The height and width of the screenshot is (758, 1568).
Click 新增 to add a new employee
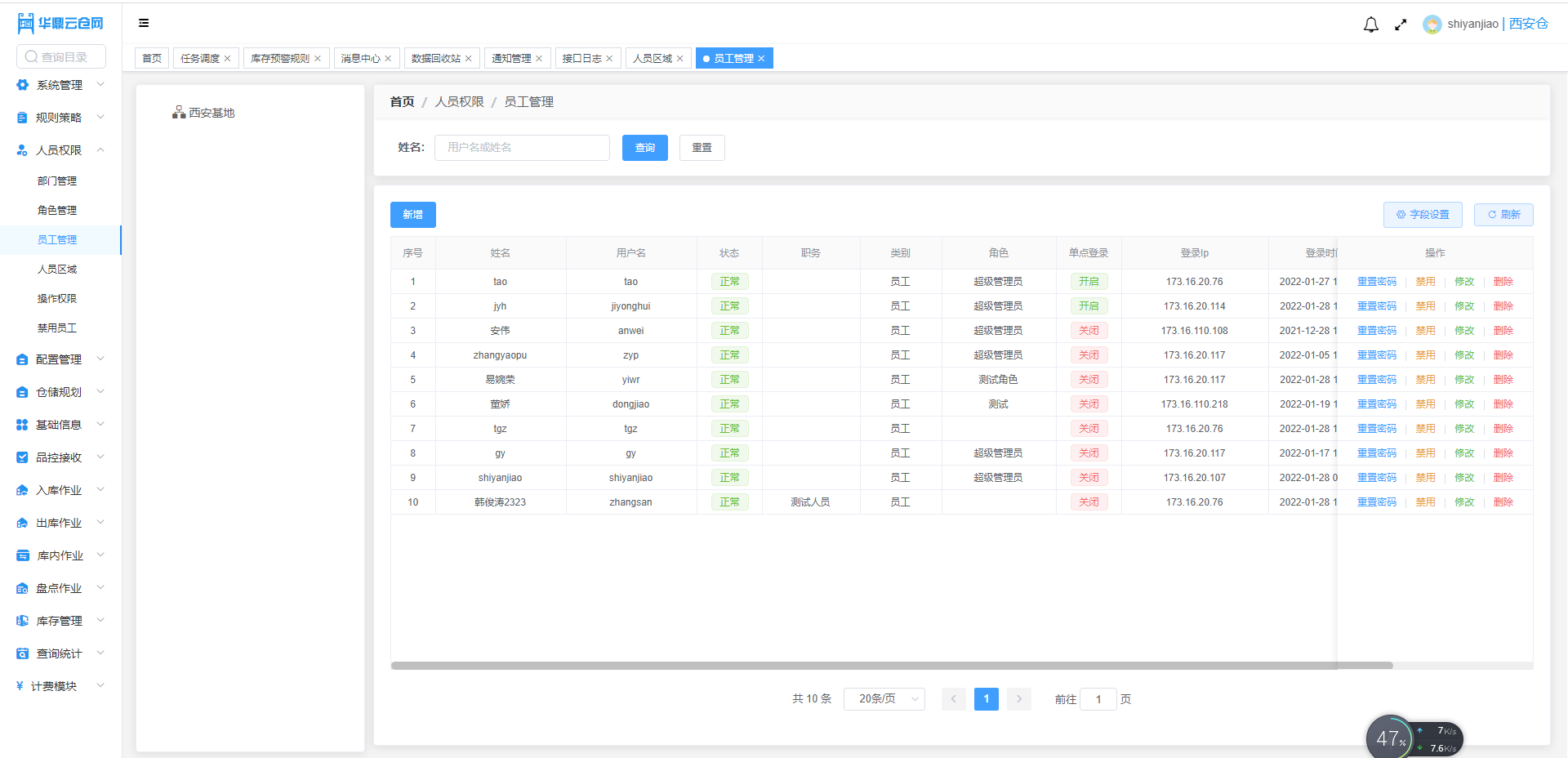click(x=412, y=214)
